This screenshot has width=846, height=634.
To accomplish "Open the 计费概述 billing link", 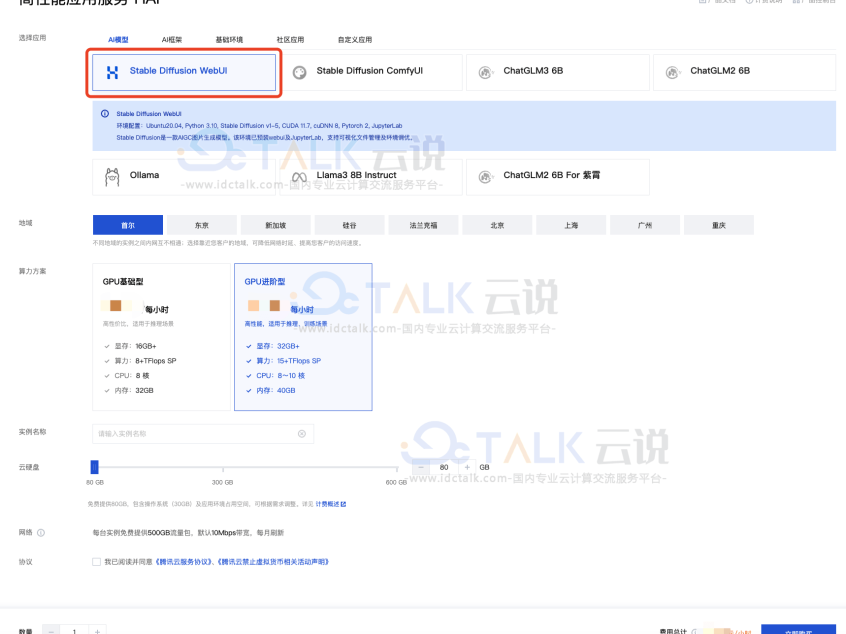I will click(331, 504).
